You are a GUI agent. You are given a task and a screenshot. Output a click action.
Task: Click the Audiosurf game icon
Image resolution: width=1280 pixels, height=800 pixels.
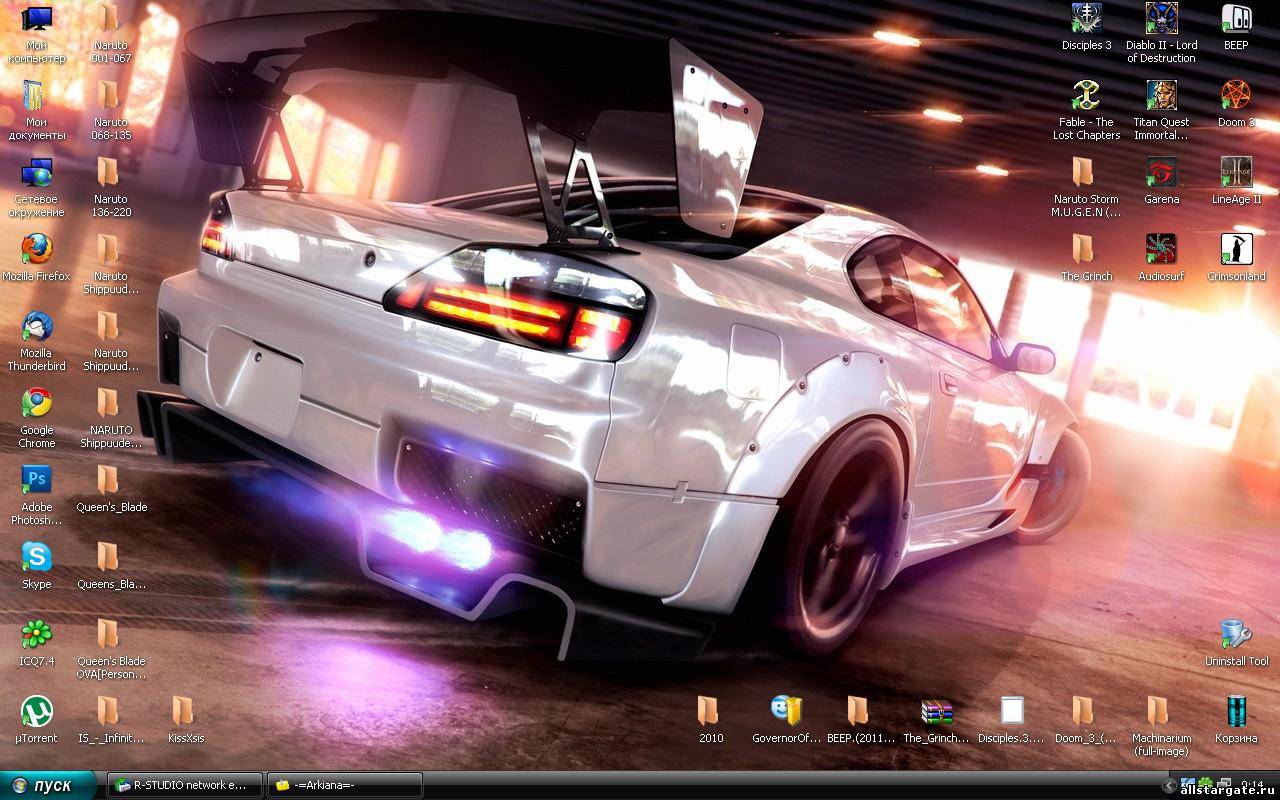click(x=1161, y=249)
